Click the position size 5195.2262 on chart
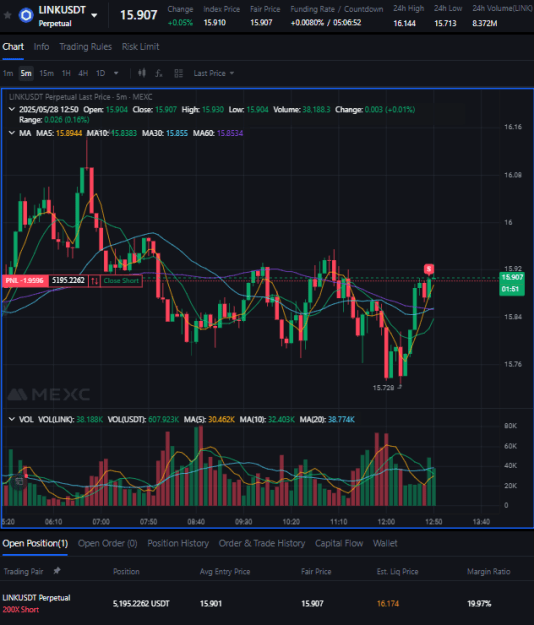This screenshot has height=625, width=534. click(x=68, y=281)
